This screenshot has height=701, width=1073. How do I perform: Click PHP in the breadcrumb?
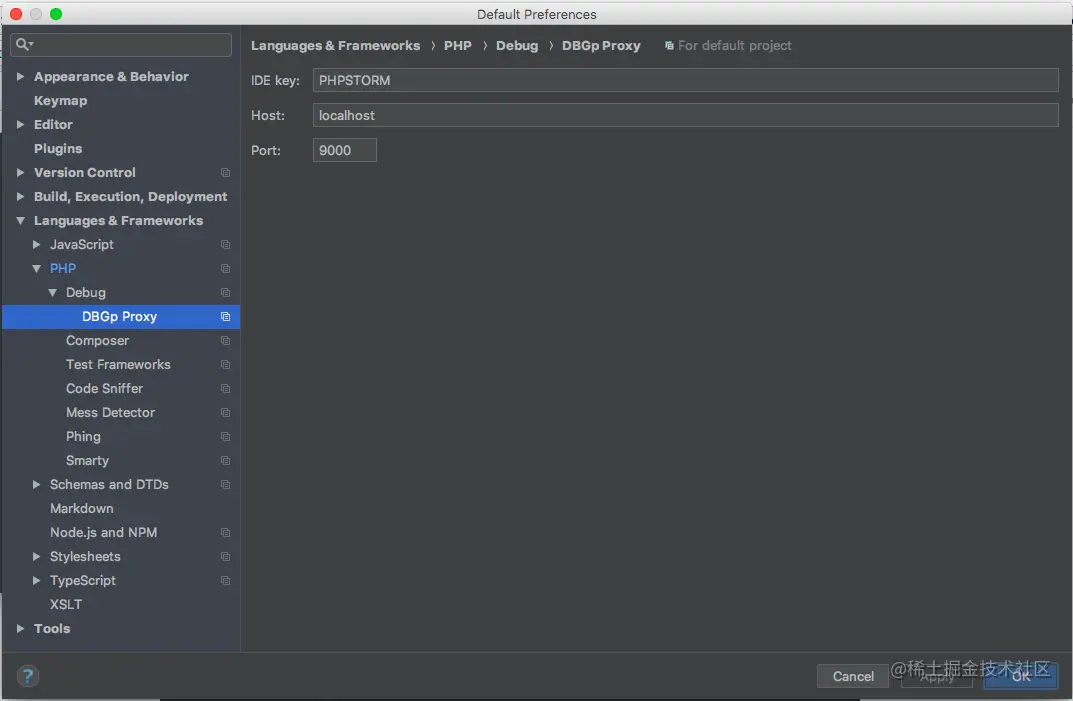click(x=457, y=46)
